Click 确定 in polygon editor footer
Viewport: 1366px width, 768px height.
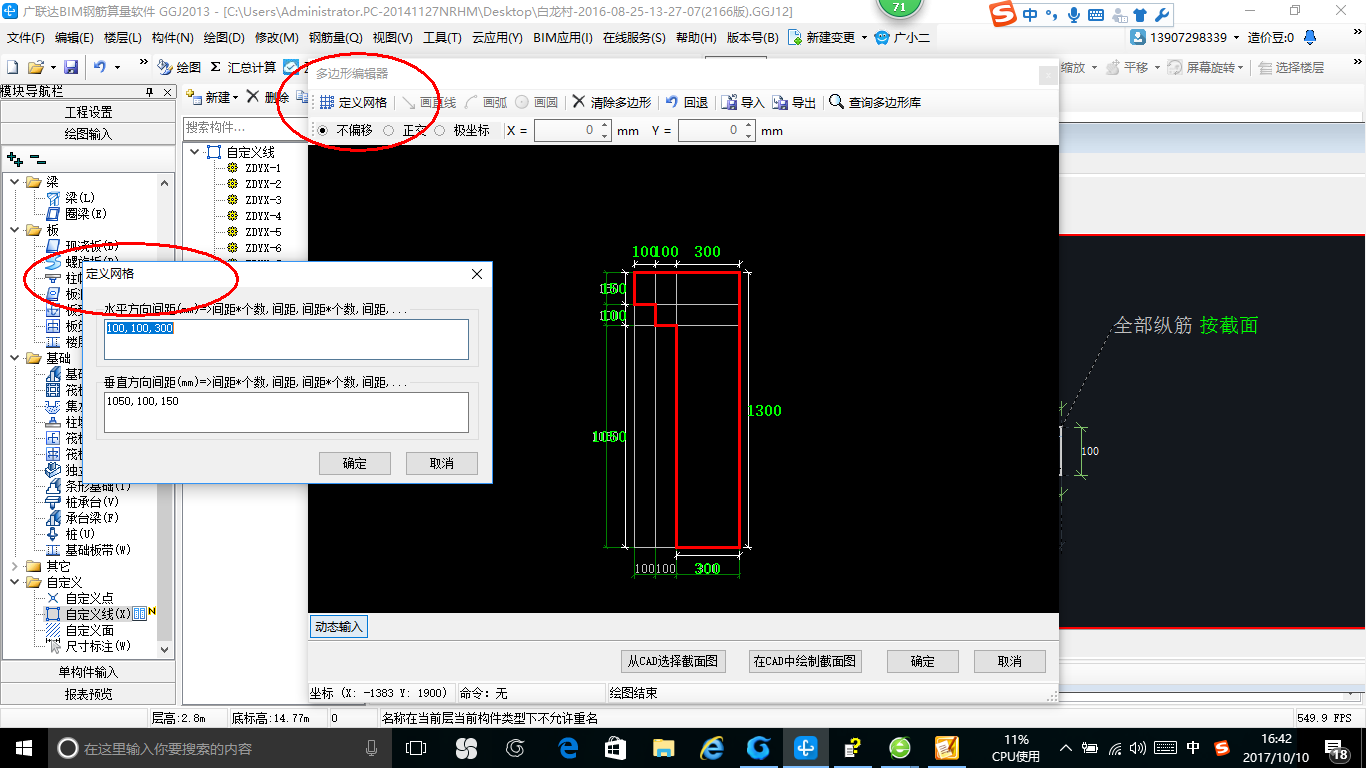[x=922, y=661]
